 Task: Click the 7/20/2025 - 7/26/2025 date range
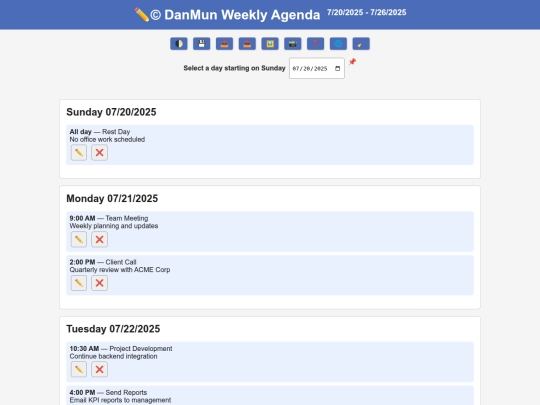click(x=366, y=12)
